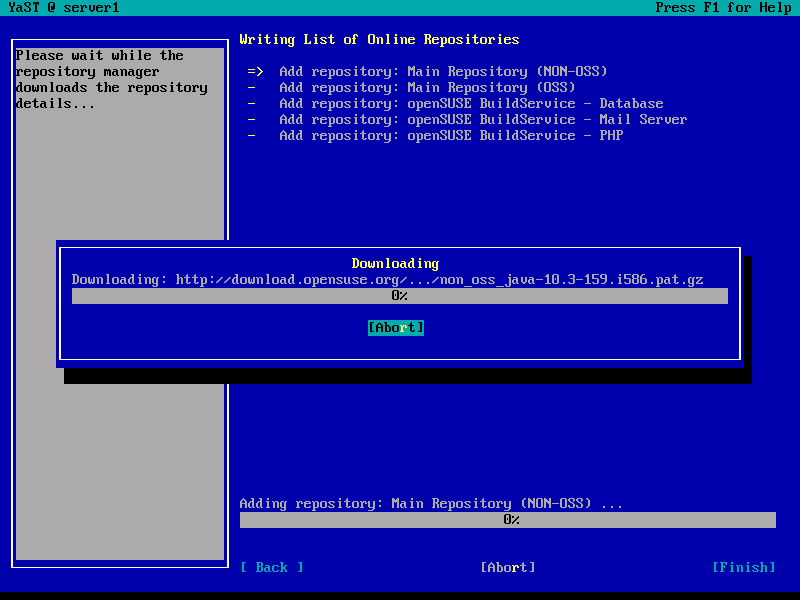The image size is (800, 600).
Task: Click the 'Please wait while the' help text
Action: (99, 56)
